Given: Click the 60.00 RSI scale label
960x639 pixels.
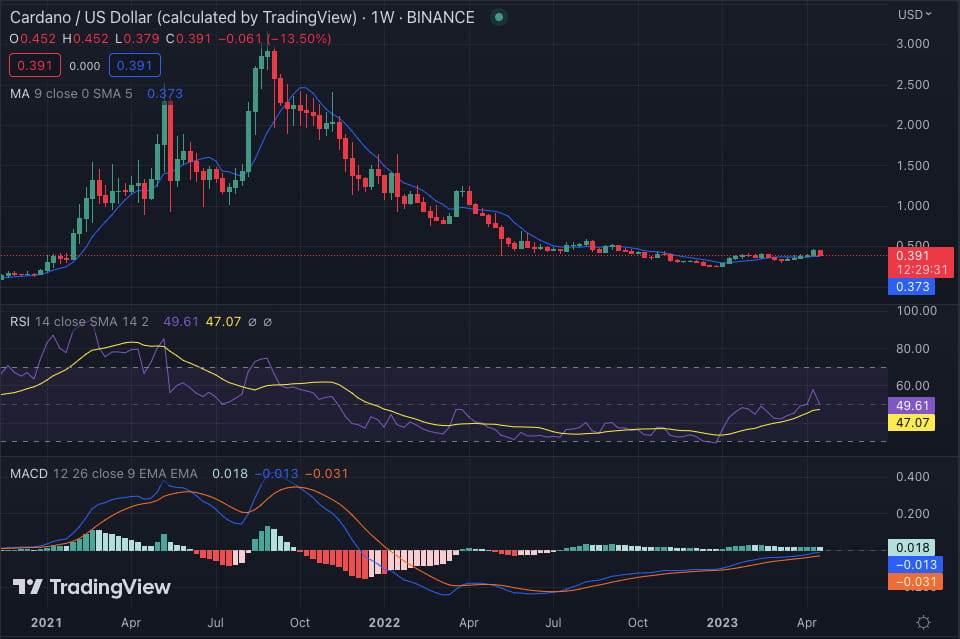Looking at the screenshot, I should coord(912,386).
